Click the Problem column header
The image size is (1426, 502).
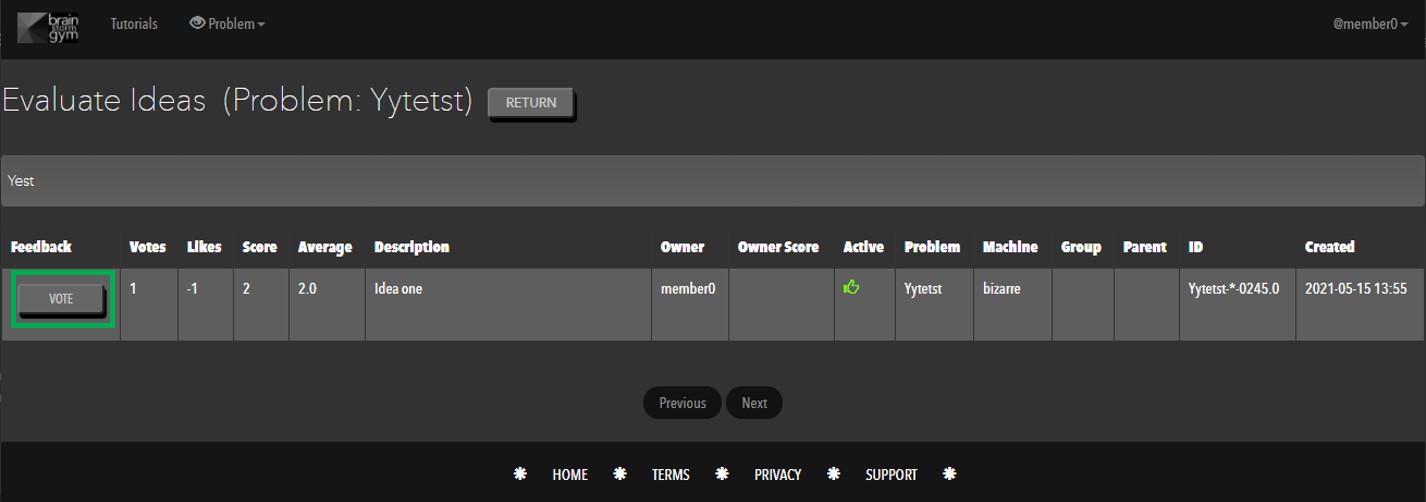932,247
